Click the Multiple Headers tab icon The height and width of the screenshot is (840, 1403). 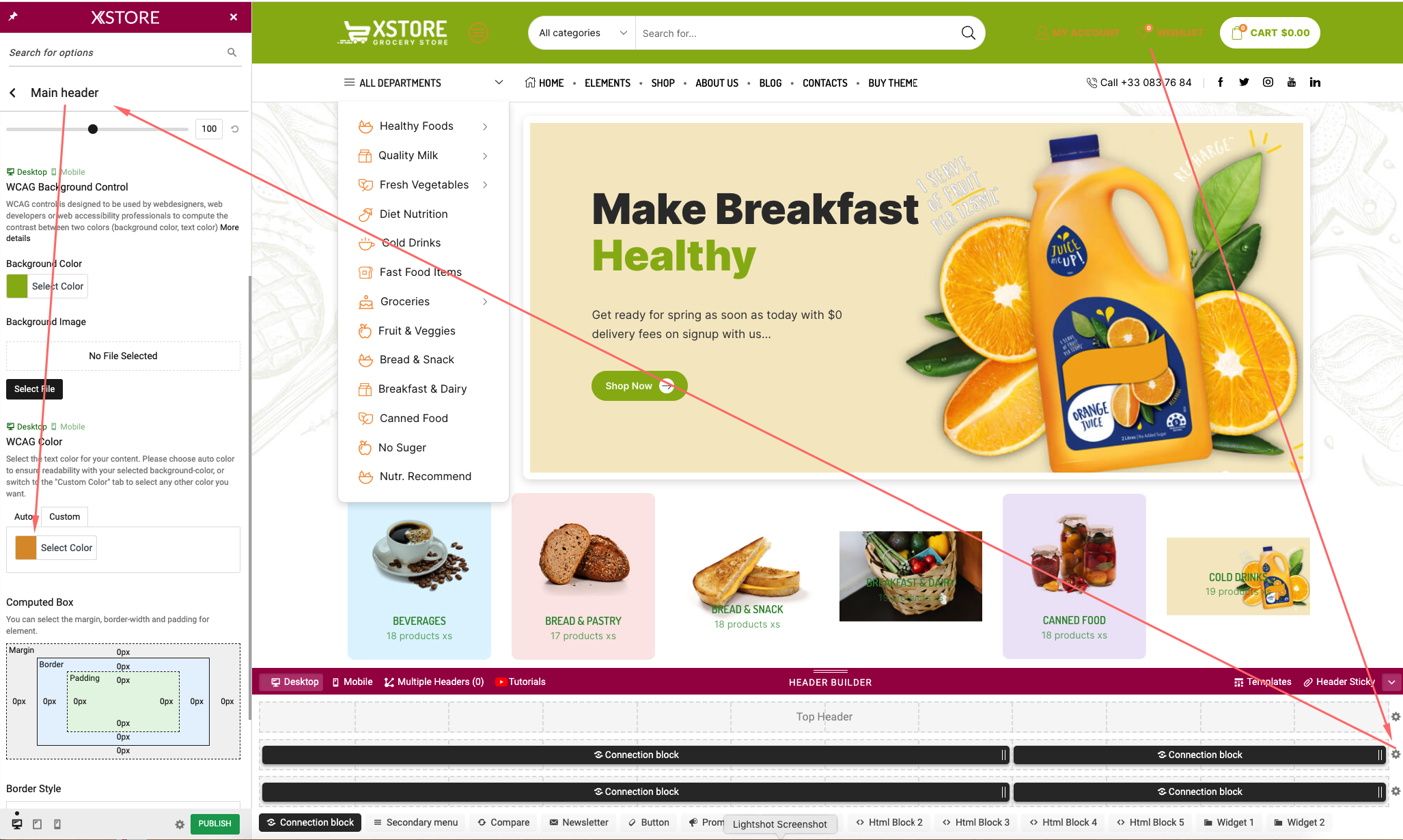pos(390,682)
